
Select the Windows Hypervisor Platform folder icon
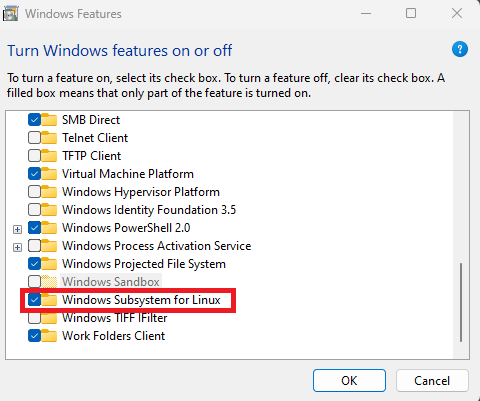(x=49, y=191)
